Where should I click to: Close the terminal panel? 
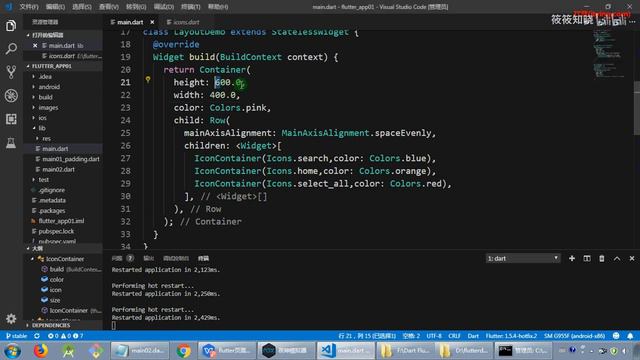(632, 258)
